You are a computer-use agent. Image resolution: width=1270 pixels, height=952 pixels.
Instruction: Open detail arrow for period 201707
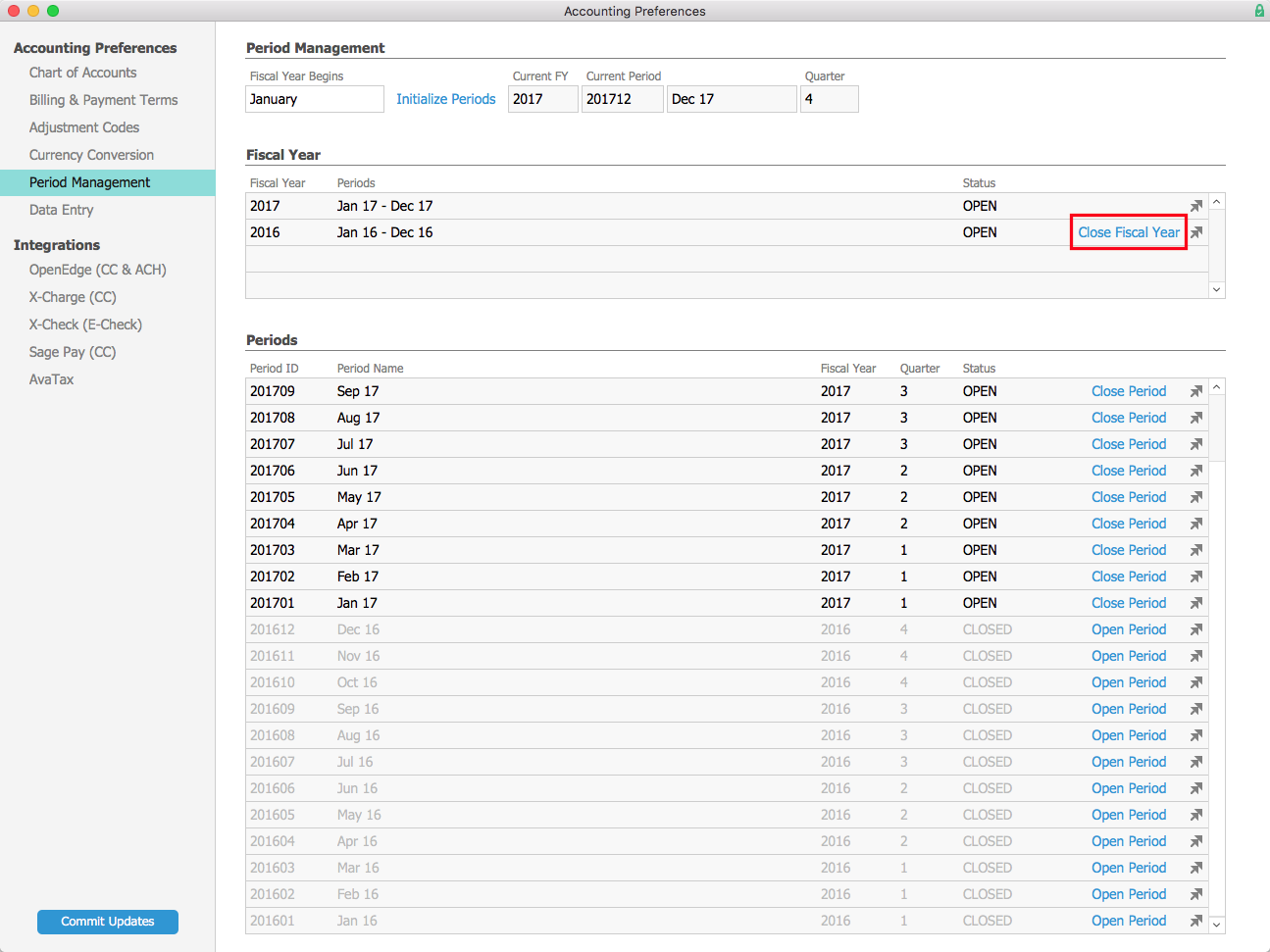point(1196,444)
